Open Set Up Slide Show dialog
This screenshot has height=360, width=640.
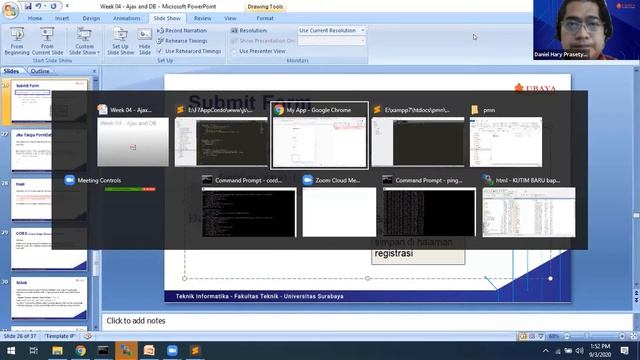pos(120,41)
